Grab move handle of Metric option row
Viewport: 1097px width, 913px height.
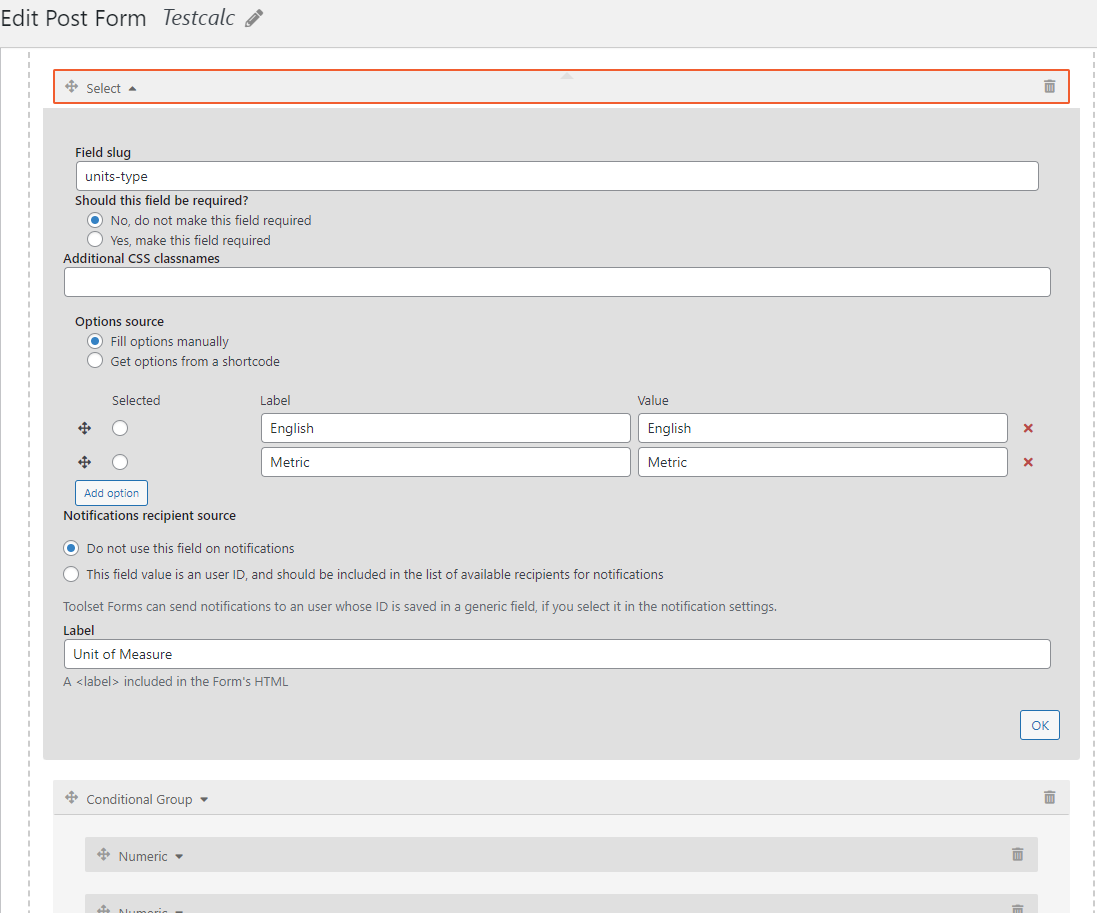click(x=85, y=462)
